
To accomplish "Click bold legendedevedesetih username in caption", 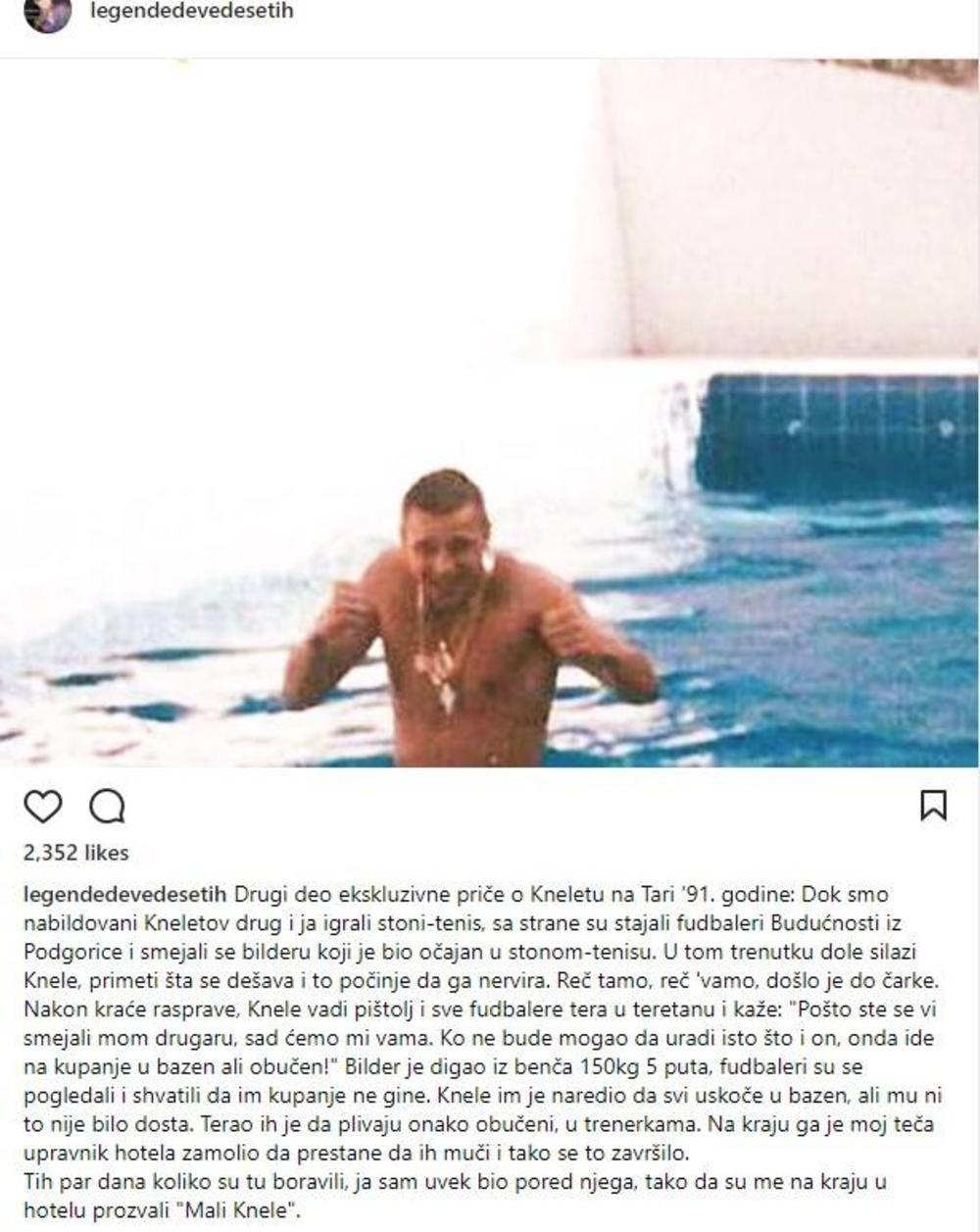I will 124,894.
